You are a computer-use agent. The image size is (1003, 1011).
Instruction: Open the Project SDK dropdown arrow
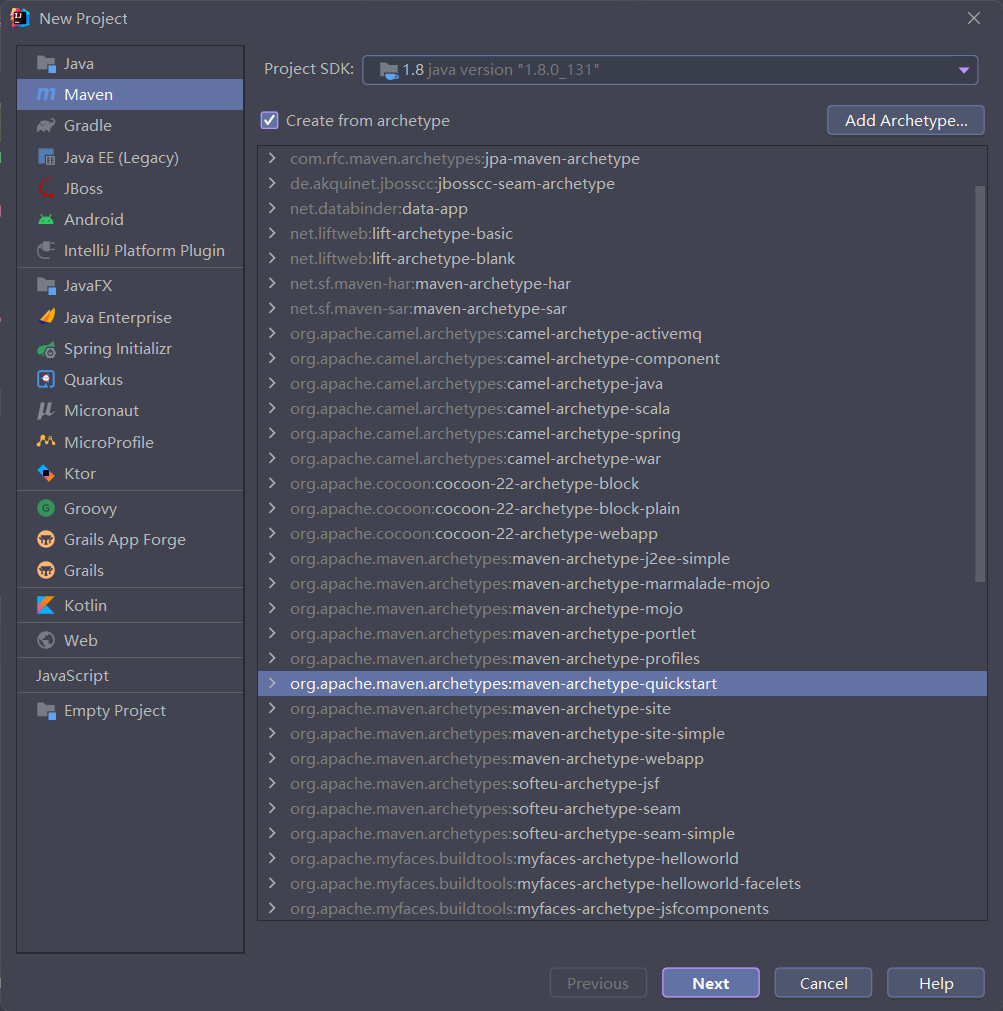(964, 70)
